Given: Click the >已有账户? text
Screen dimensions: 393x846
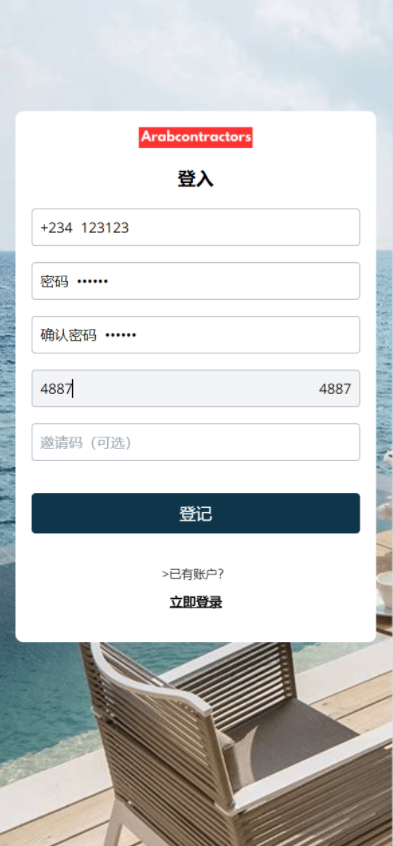Looking at the screenshot, I should (193, 575).
